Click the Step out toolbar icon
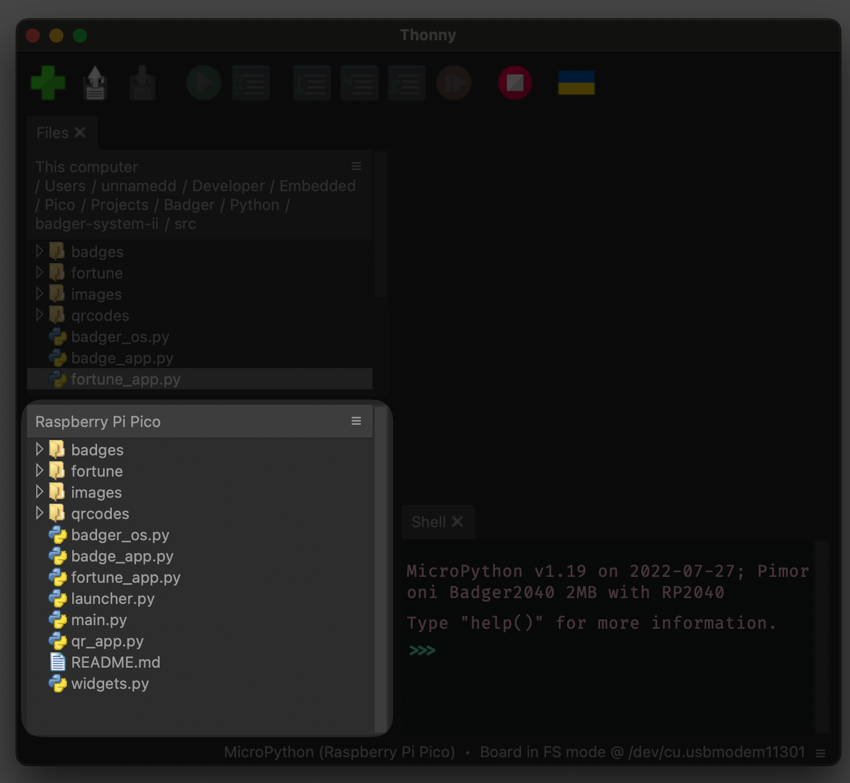This screenshot has height=783, width=850. [407, 83]
